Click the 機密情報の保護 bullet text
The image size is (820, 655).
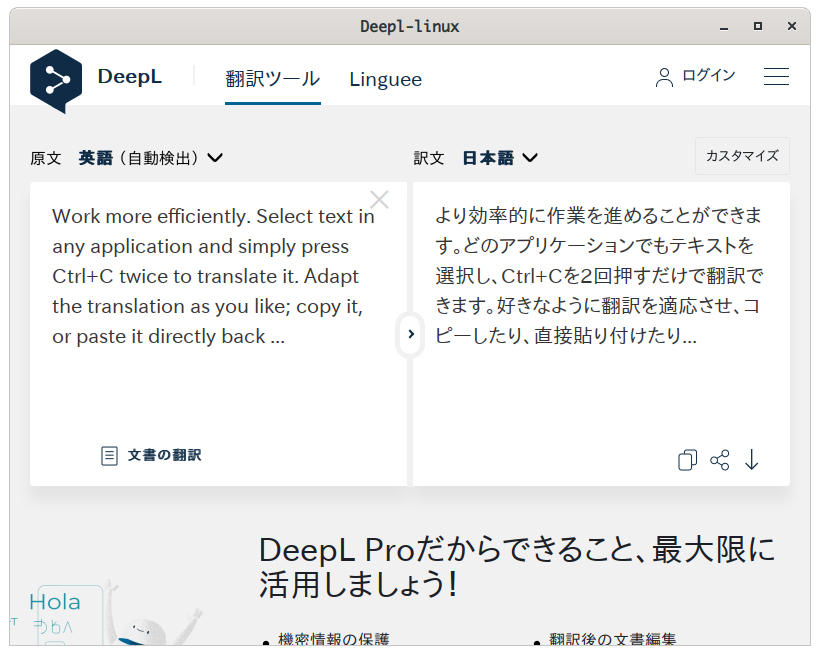334,639
